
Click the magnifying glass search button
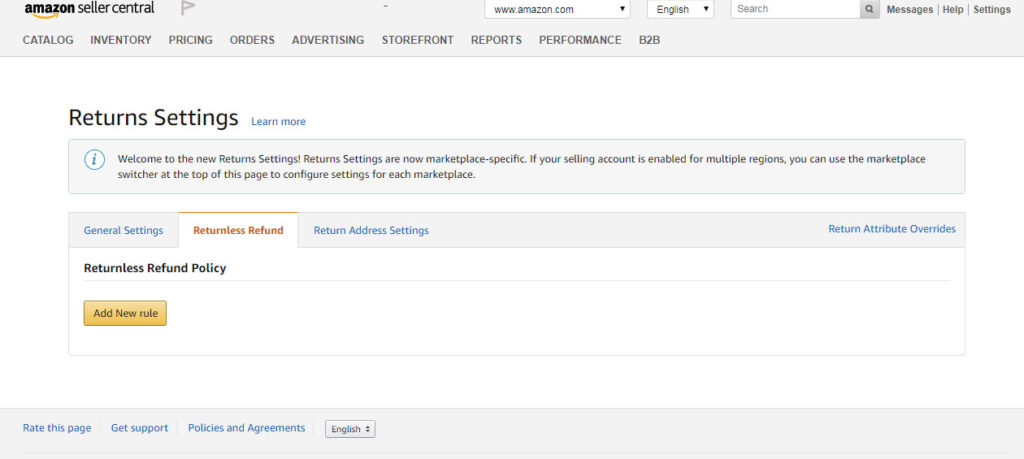870,9
